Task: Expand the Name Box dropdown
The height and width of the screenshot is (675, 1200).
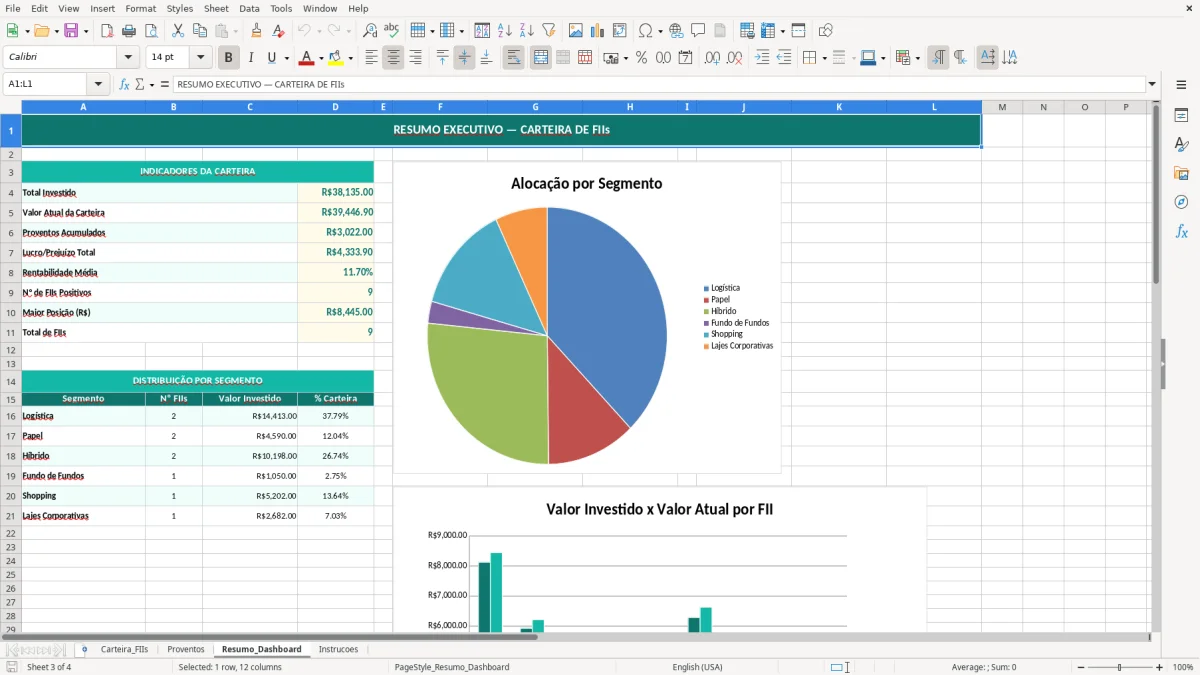Action: [98, 85]
